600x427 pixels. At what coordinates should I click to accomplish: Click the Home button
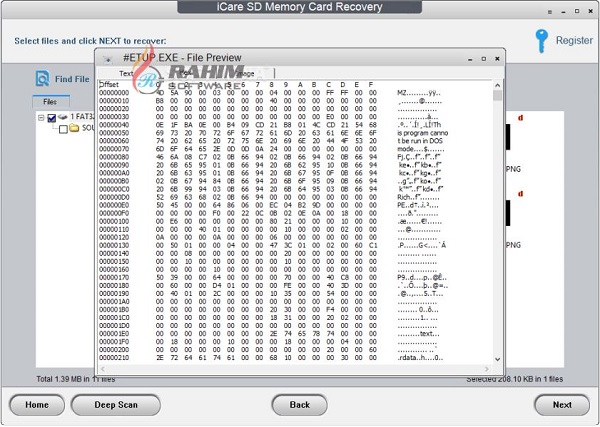coord(37,405)
